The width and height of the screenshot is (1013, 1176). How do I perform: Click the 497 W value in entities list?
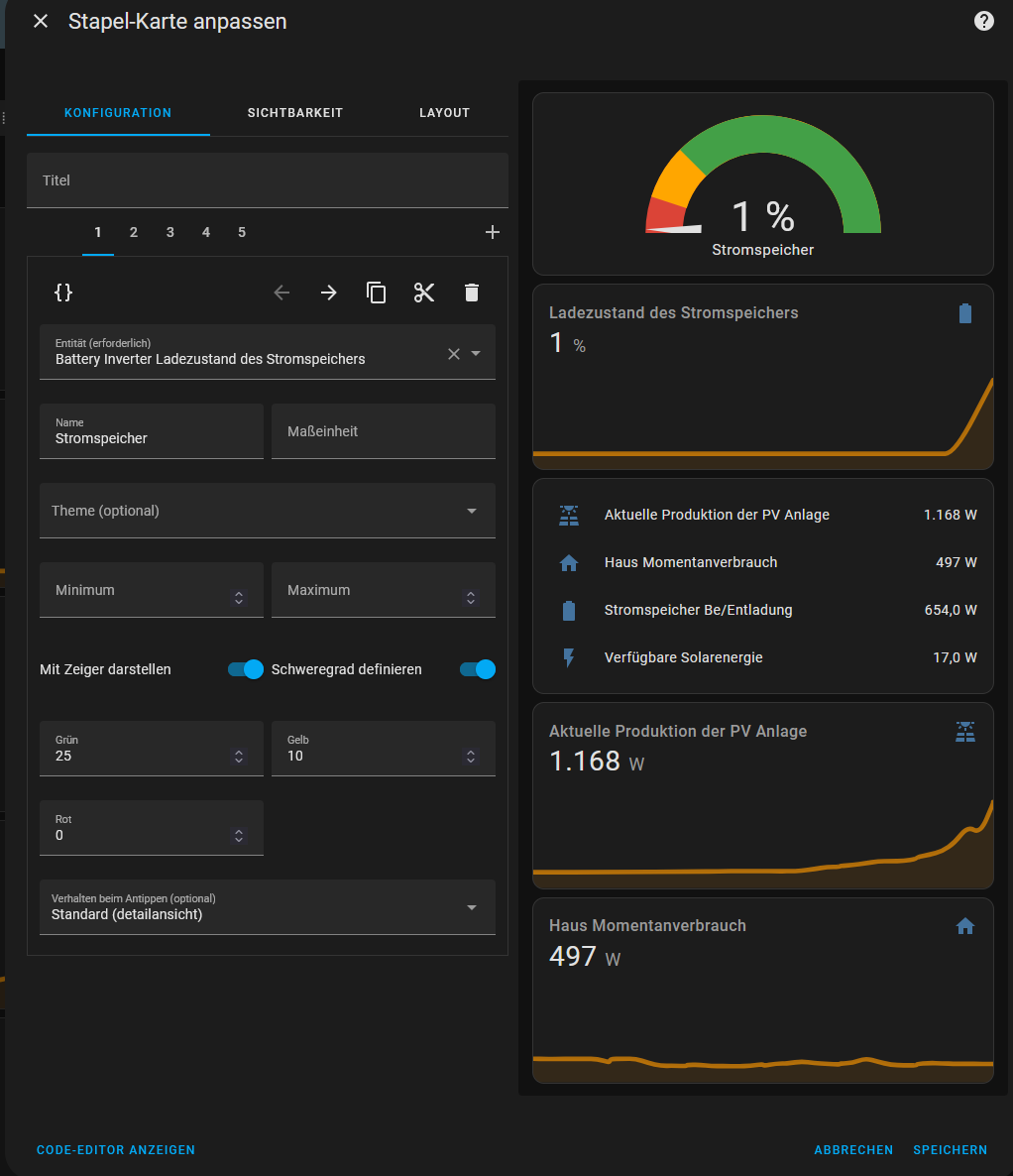(957, 562)
